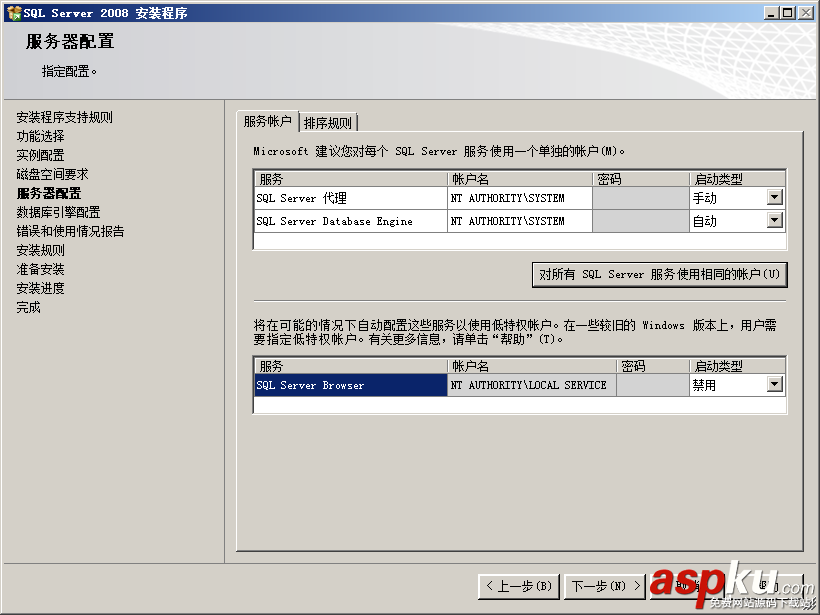
Task: Switch to the 服务帐户 tab
Action: [268, 121]
